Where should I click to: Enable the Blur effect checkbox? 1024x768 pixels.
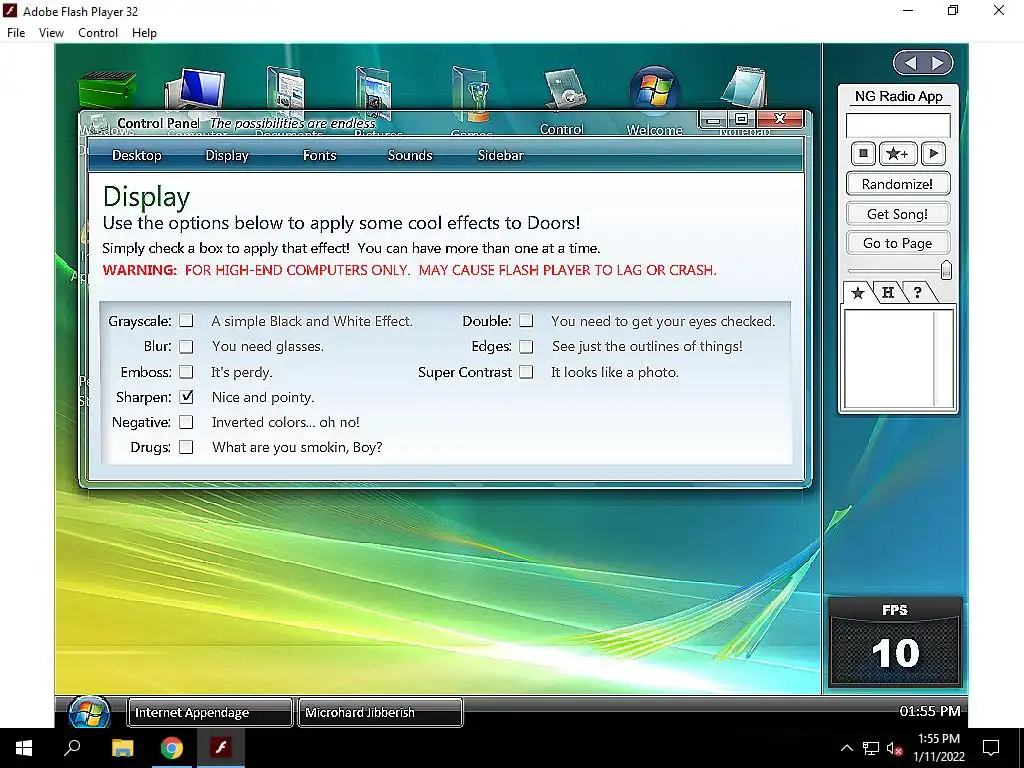point(187,346)
